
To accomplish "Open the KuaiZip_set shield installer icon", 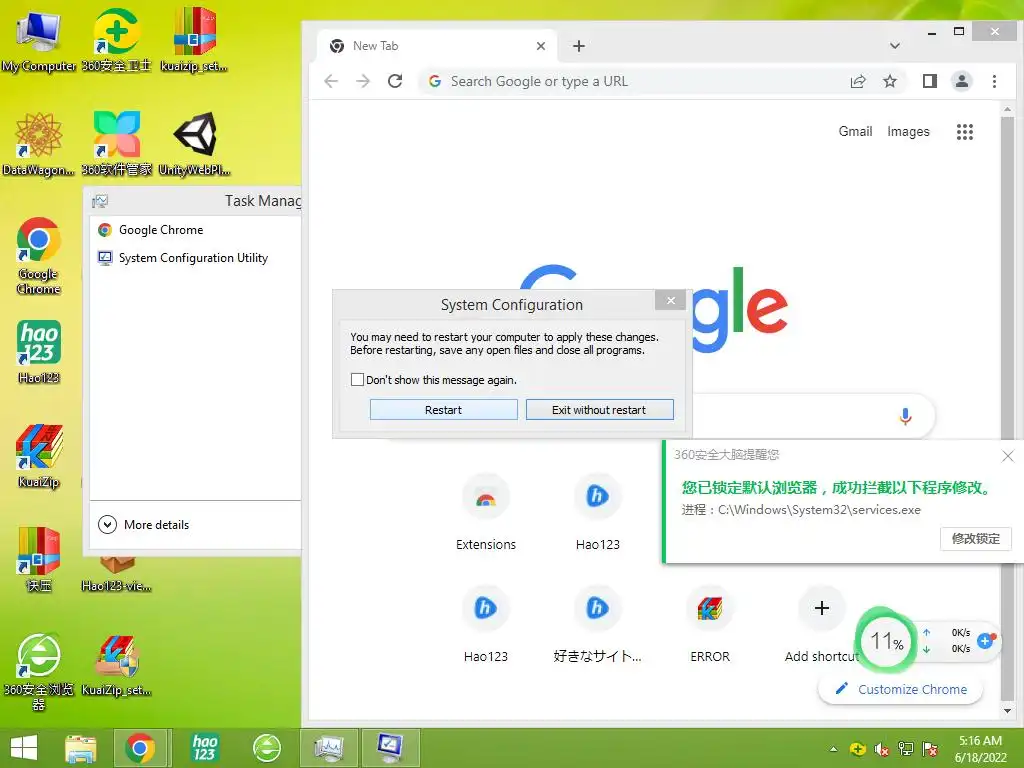I will tap(116, 666).
